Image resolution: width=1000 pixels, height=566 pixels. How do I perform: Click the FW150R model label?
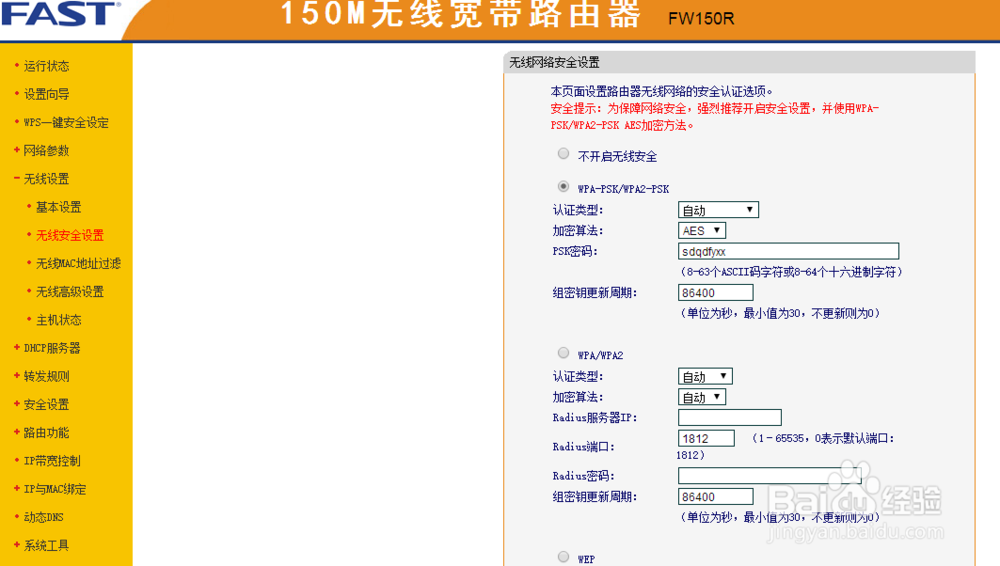701,19
